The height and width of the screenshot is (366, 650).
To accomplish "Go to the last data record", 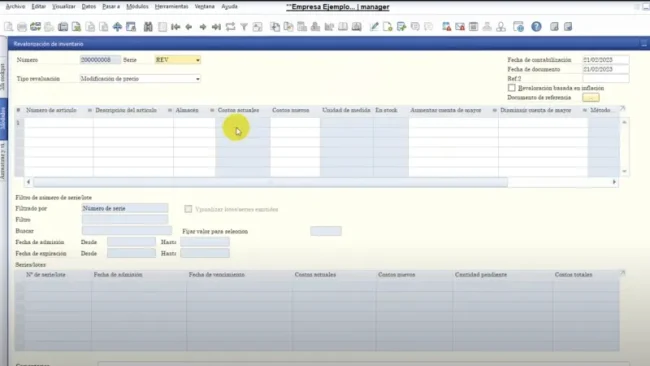I will click(x=216, y=27).
